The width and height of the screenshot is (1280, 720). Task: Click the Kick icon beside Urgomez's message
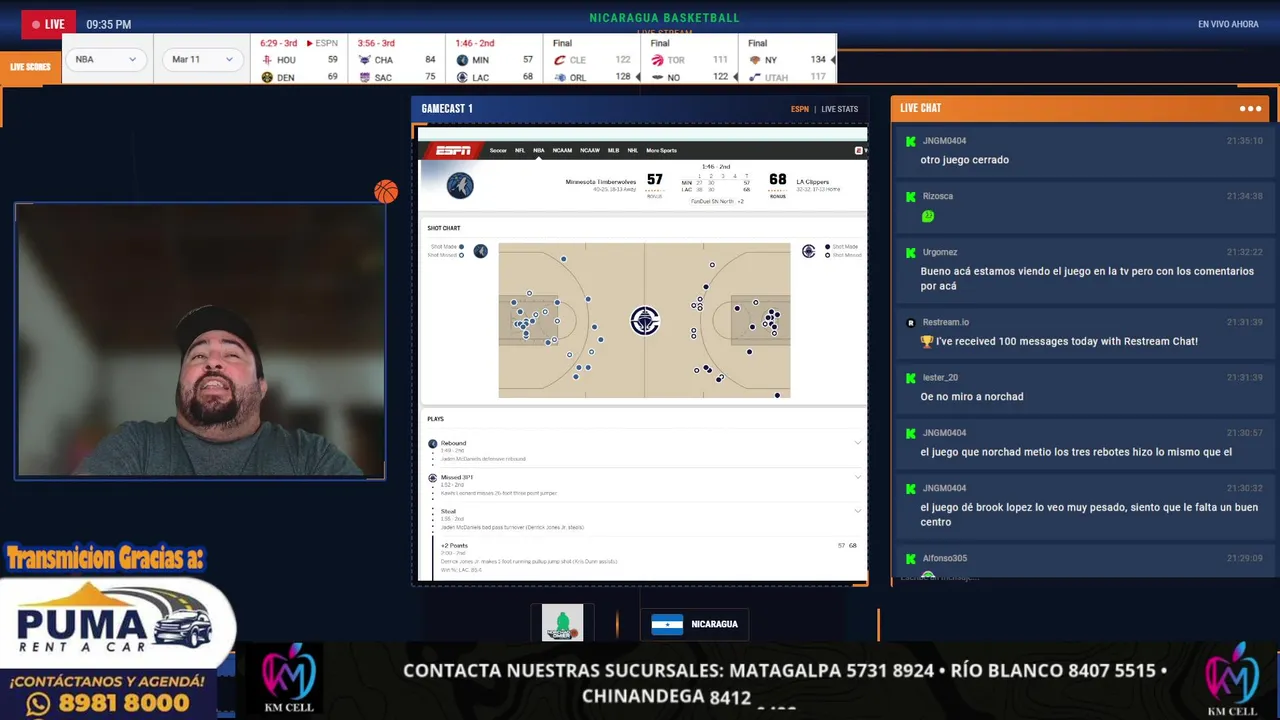[x=910, y=252]
